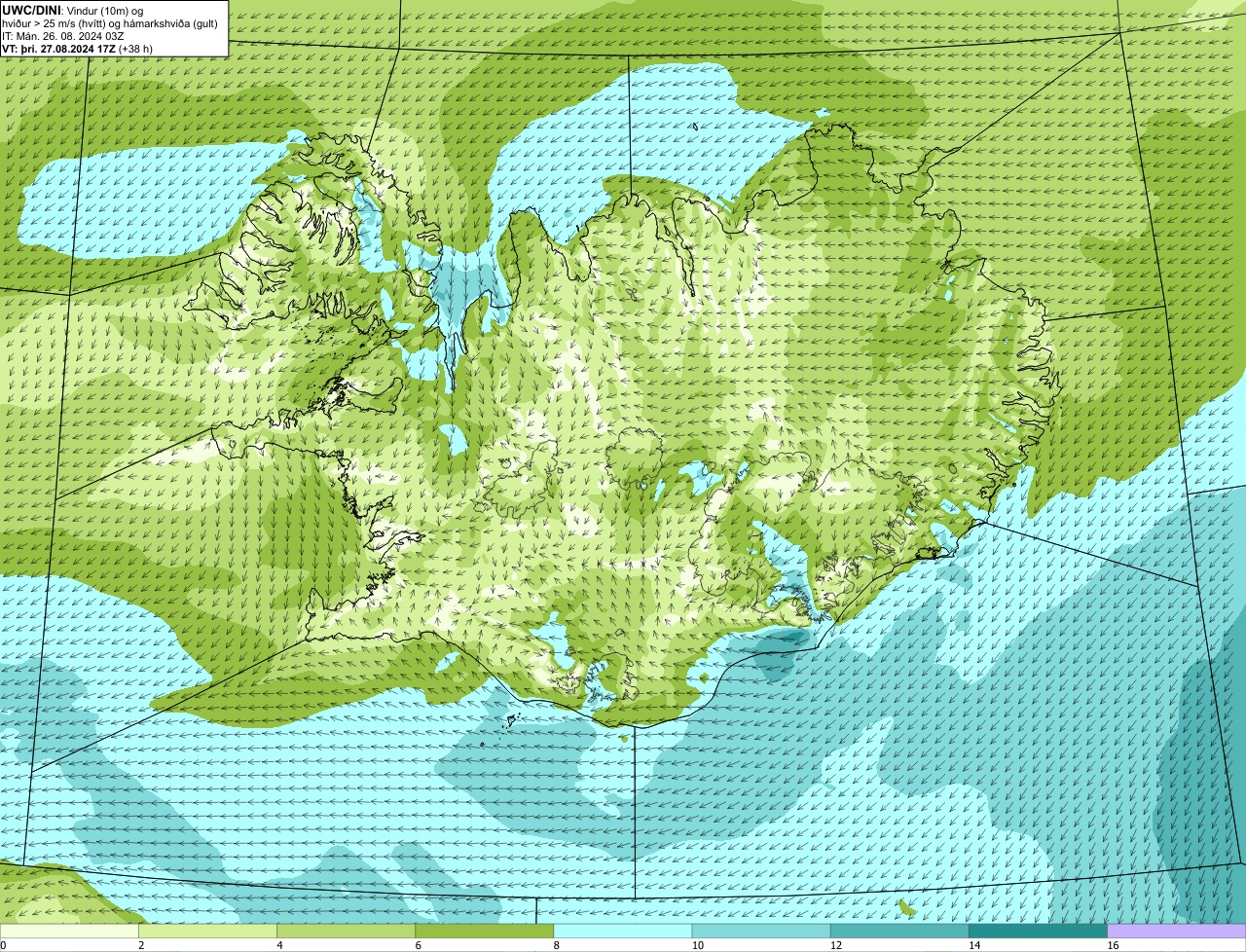1246x952 pixels.
Task: Click the turquoise 10–12 legend swatch
Action: click(761, 932)
